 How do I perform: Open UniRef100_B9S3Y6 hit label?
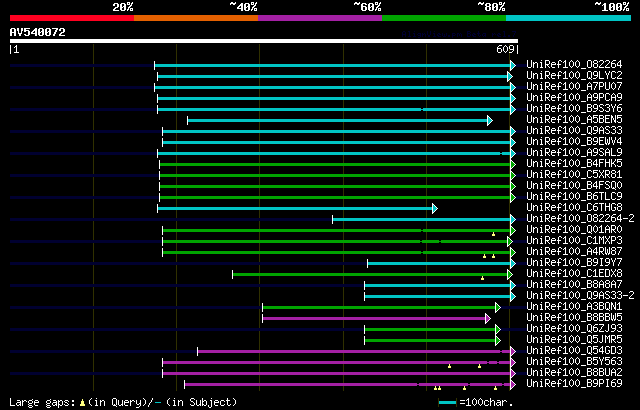pyautogui.click(x=574, y=109)
